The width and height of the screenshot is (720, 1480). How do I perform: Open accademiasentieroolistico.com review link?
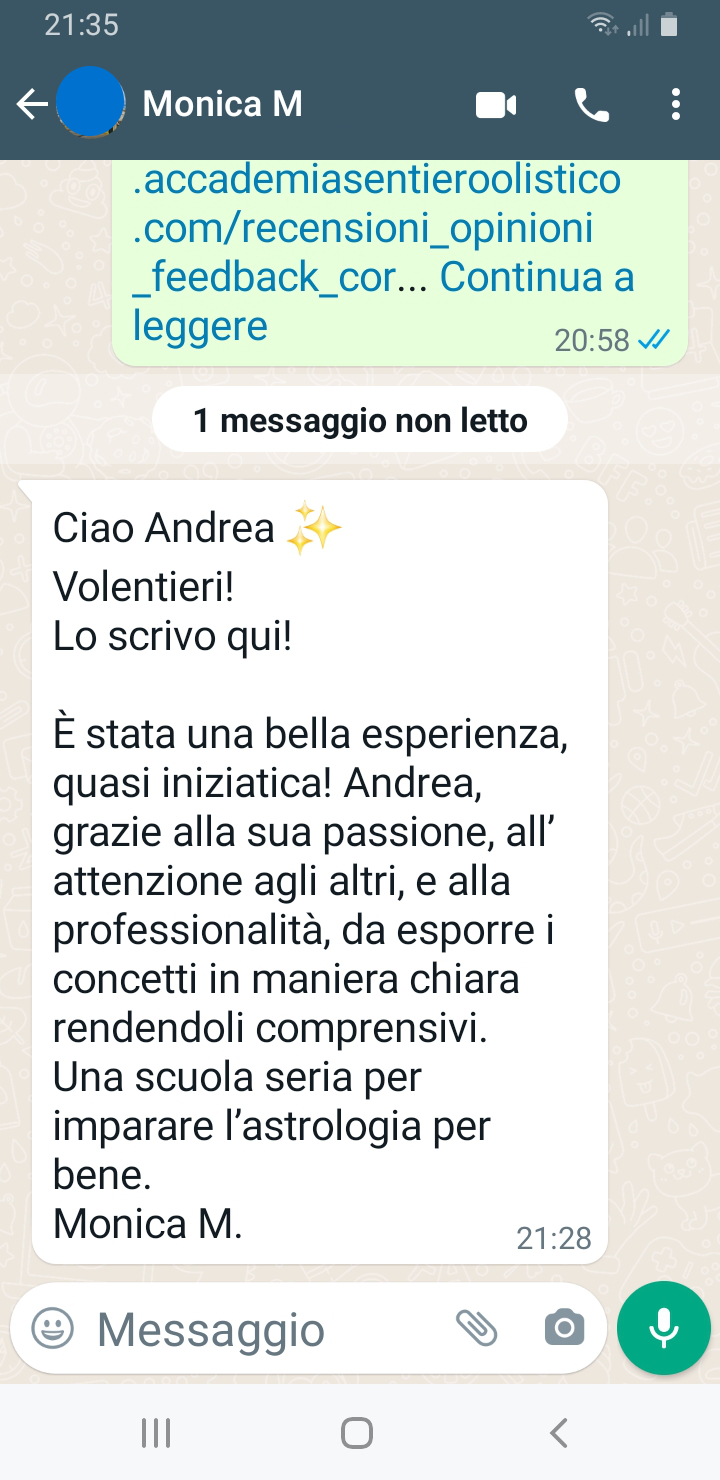coord(377,228)
